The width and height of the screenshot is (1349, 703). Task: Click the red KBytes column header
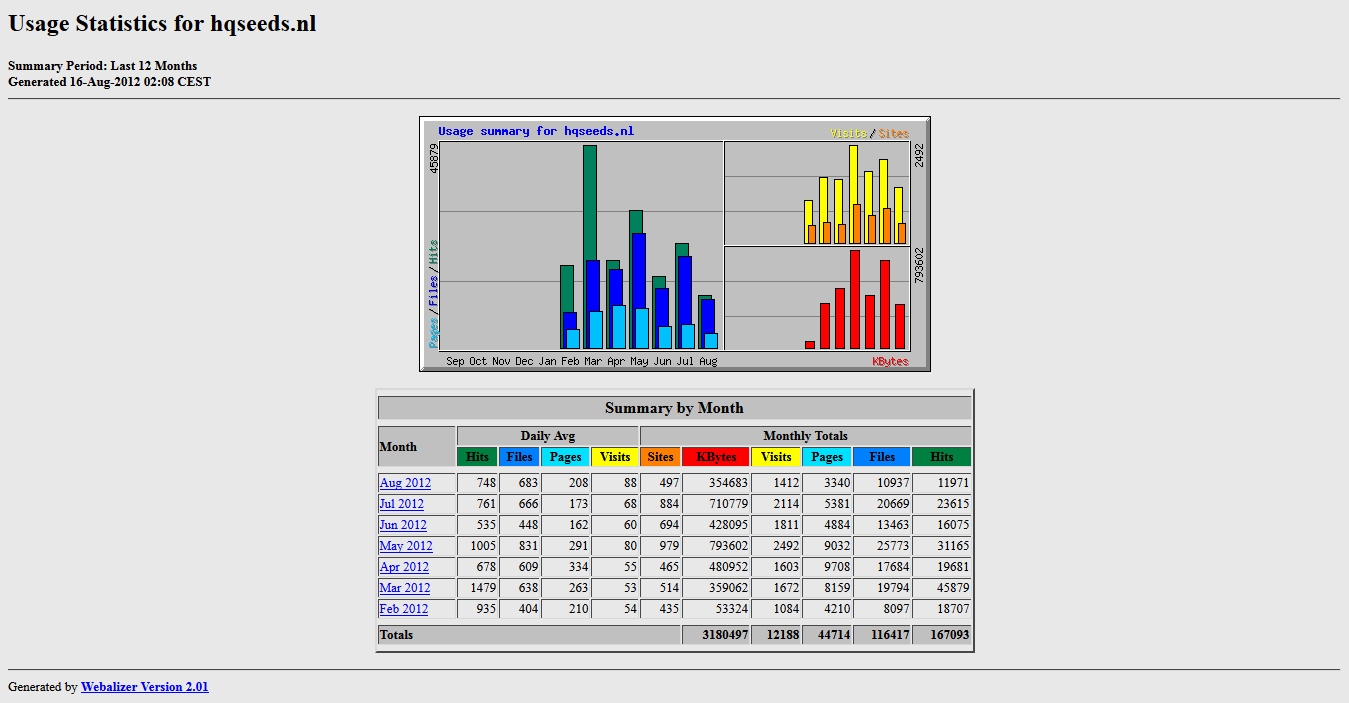pyautogui.click(x=715, y=457)
